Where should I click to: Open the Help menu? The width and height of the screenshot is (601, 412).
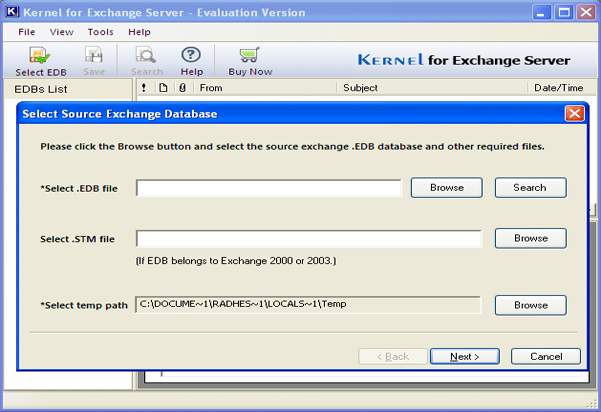click(140, 32)
